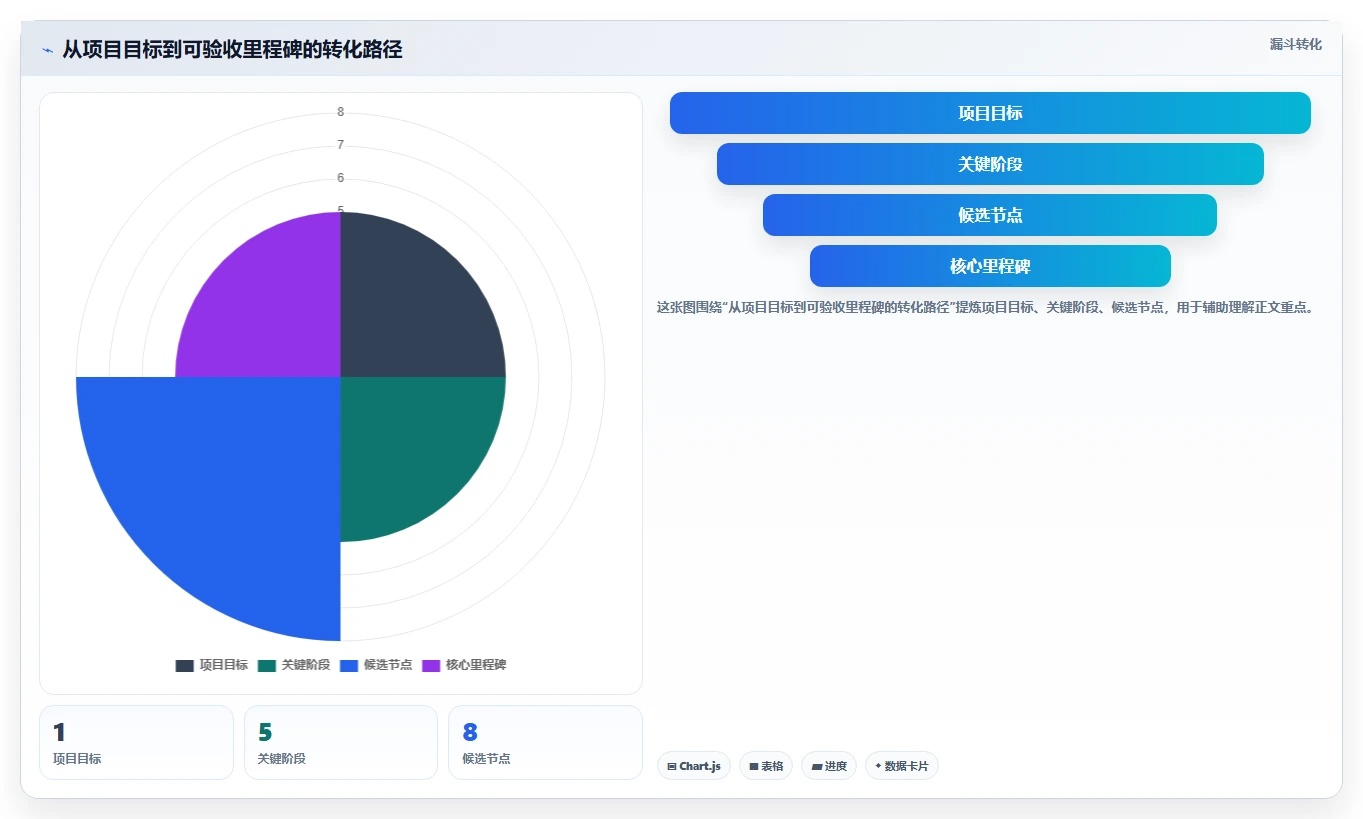Toggle the 核心里程碑 legend item under the chart

pyautogui.click(x=464, y=665)
